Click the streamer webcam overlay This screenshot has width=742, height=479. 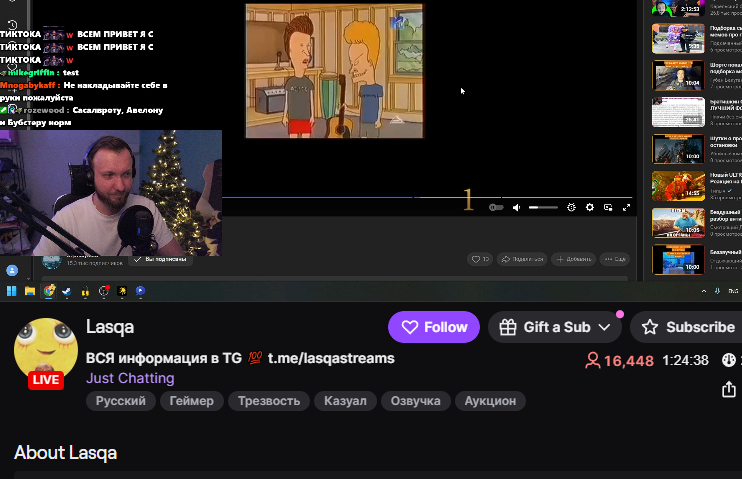(111, 193)
